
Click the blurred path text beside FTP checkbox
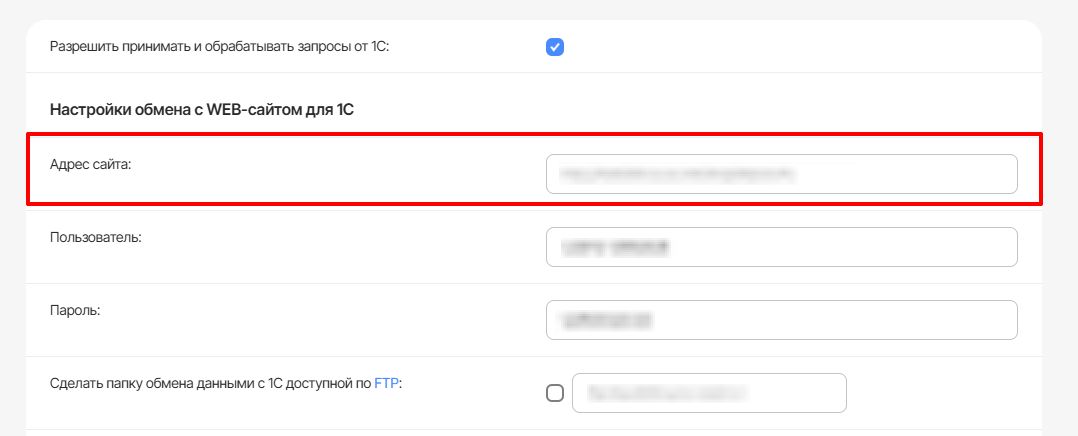click(667, 393)
